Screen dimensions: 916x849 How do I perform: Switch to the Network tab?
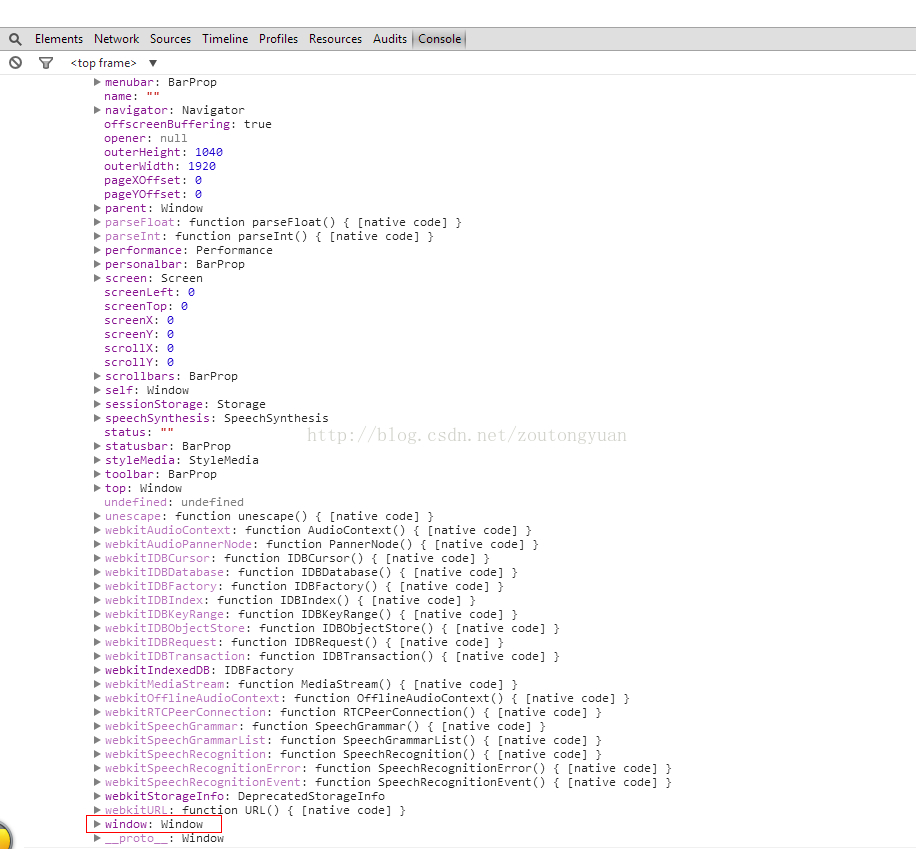point(116,39)
